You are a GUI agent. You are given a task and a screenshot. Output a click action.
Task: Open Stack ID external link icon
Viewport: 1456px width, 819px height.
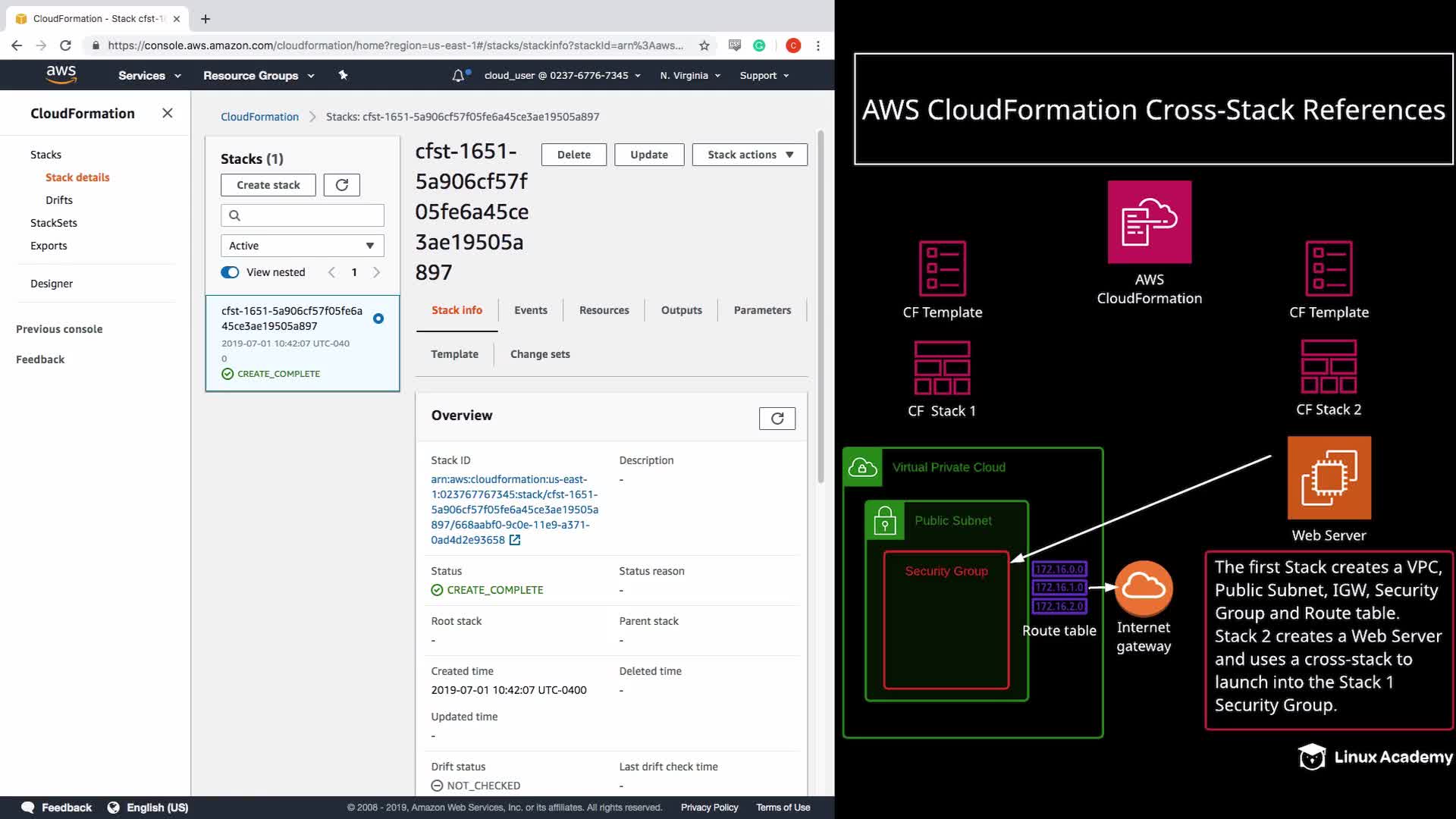pyautogui.click(x=515, y=540)
